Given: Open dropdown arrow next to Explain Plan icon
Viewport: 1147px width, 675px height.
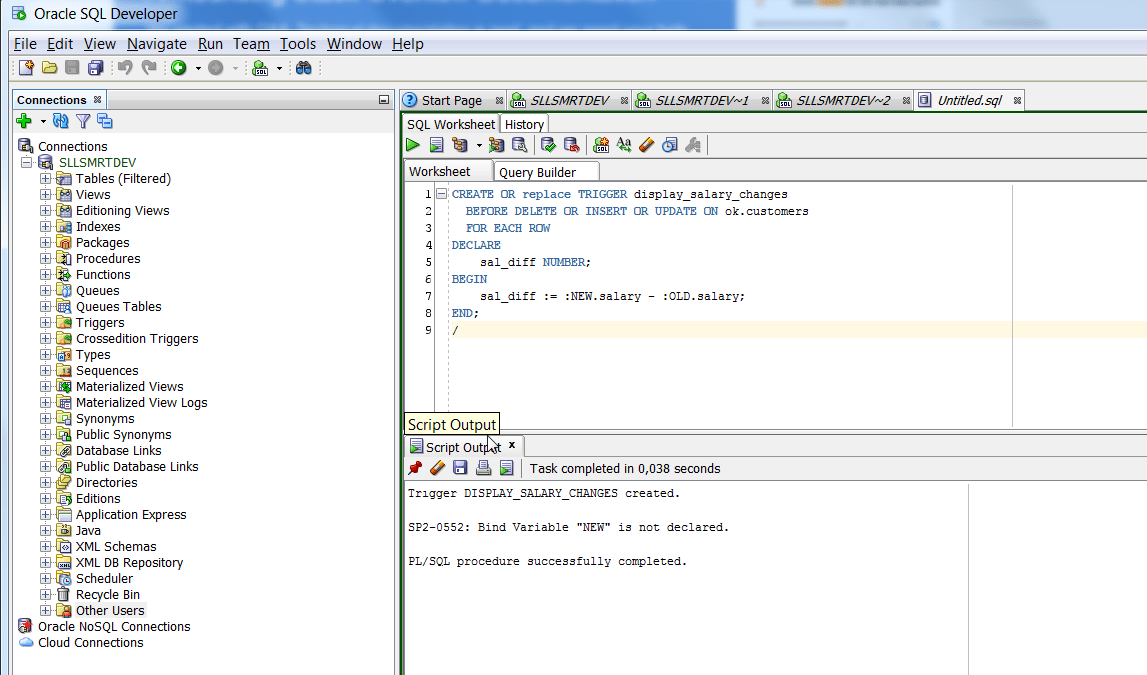Looking at the screenshot, I should [479, 146].
